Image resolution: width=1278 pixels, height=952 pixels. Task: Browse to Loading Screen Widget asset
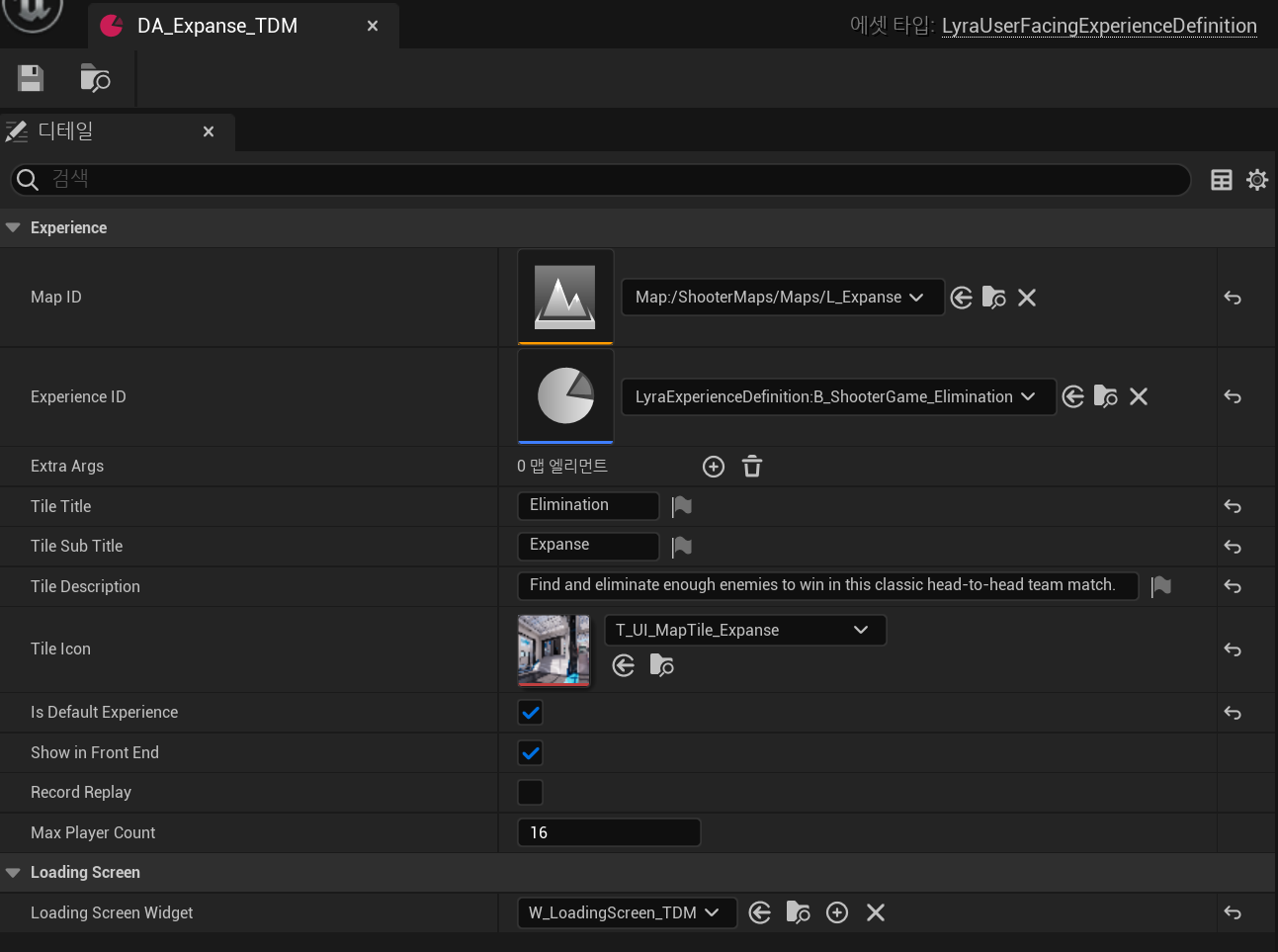point(799,912)
